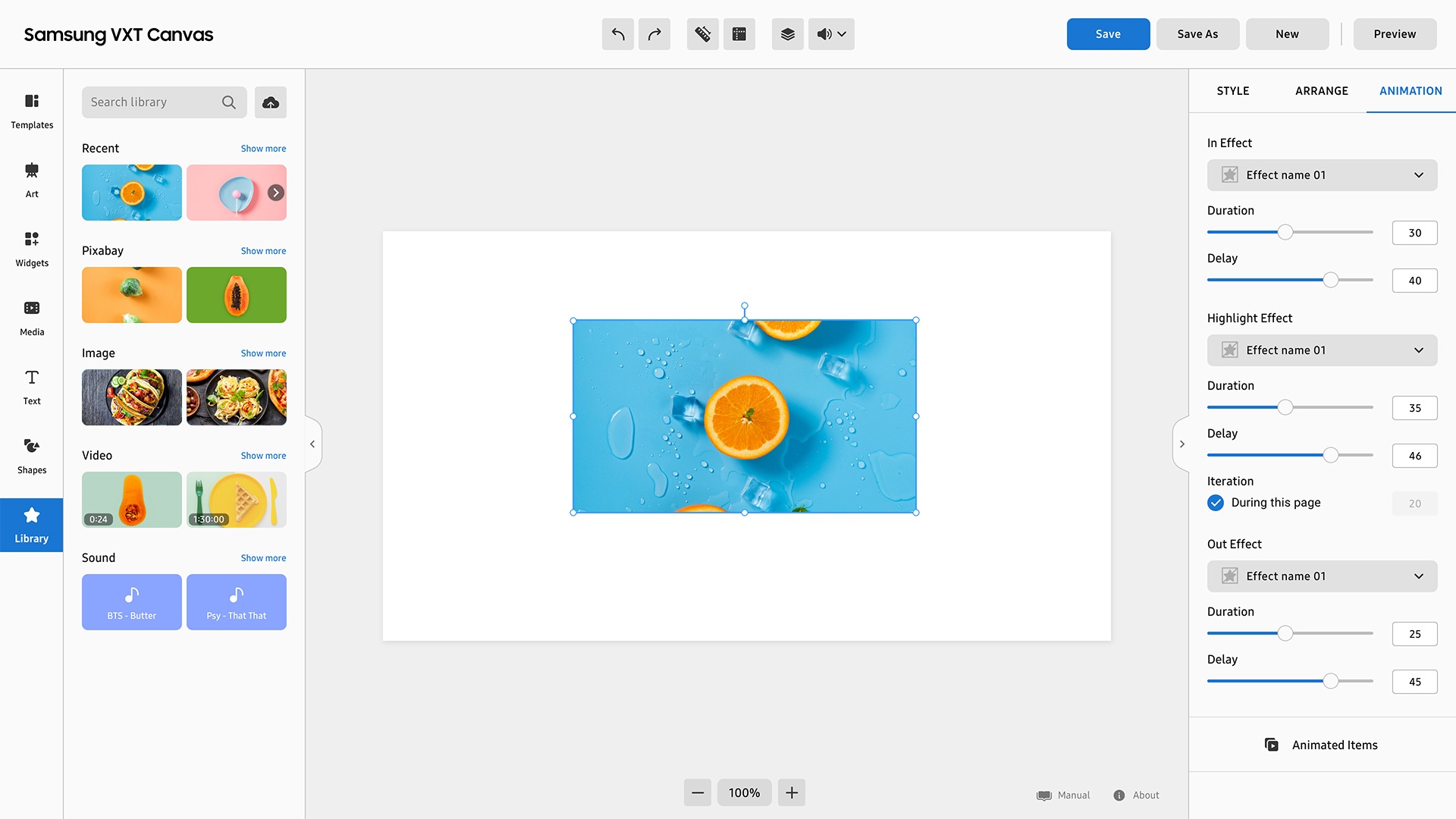Click Show more next to Pixabay
Screen dimensions: 1456x819
tap(263, 251)
